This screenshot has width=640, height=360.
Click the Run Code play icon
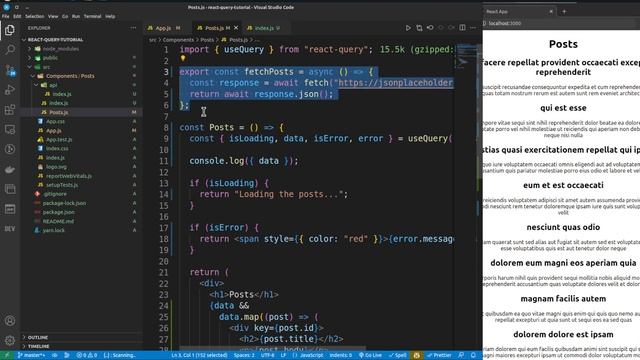coord(408,28)
